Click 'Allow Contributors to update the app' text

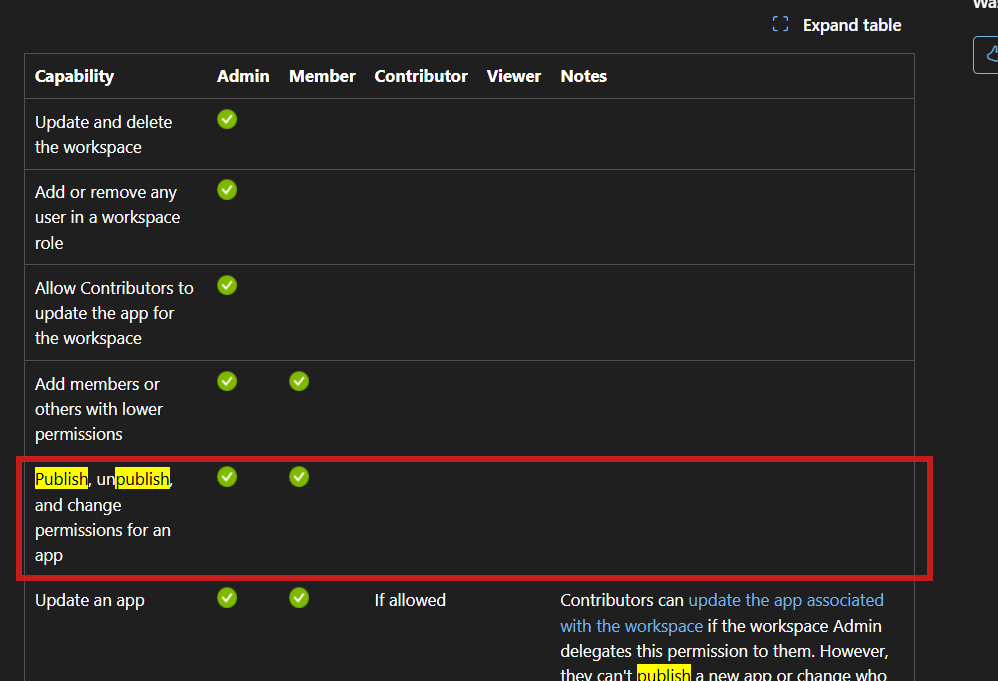pyautogui.click(x=114, y=313)
